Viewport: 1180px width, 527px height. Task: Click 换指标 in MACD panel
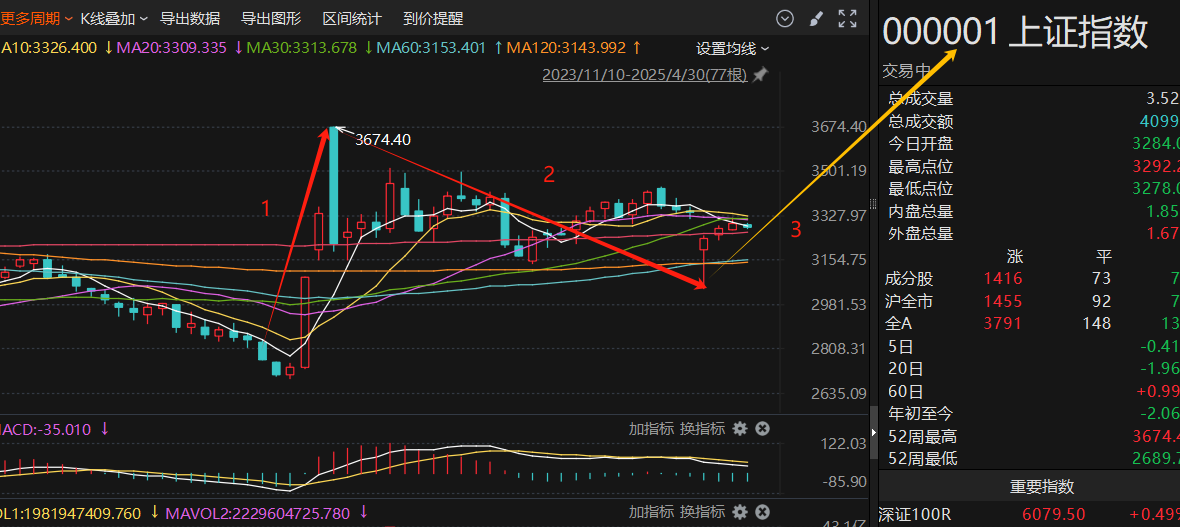[702, 428]
